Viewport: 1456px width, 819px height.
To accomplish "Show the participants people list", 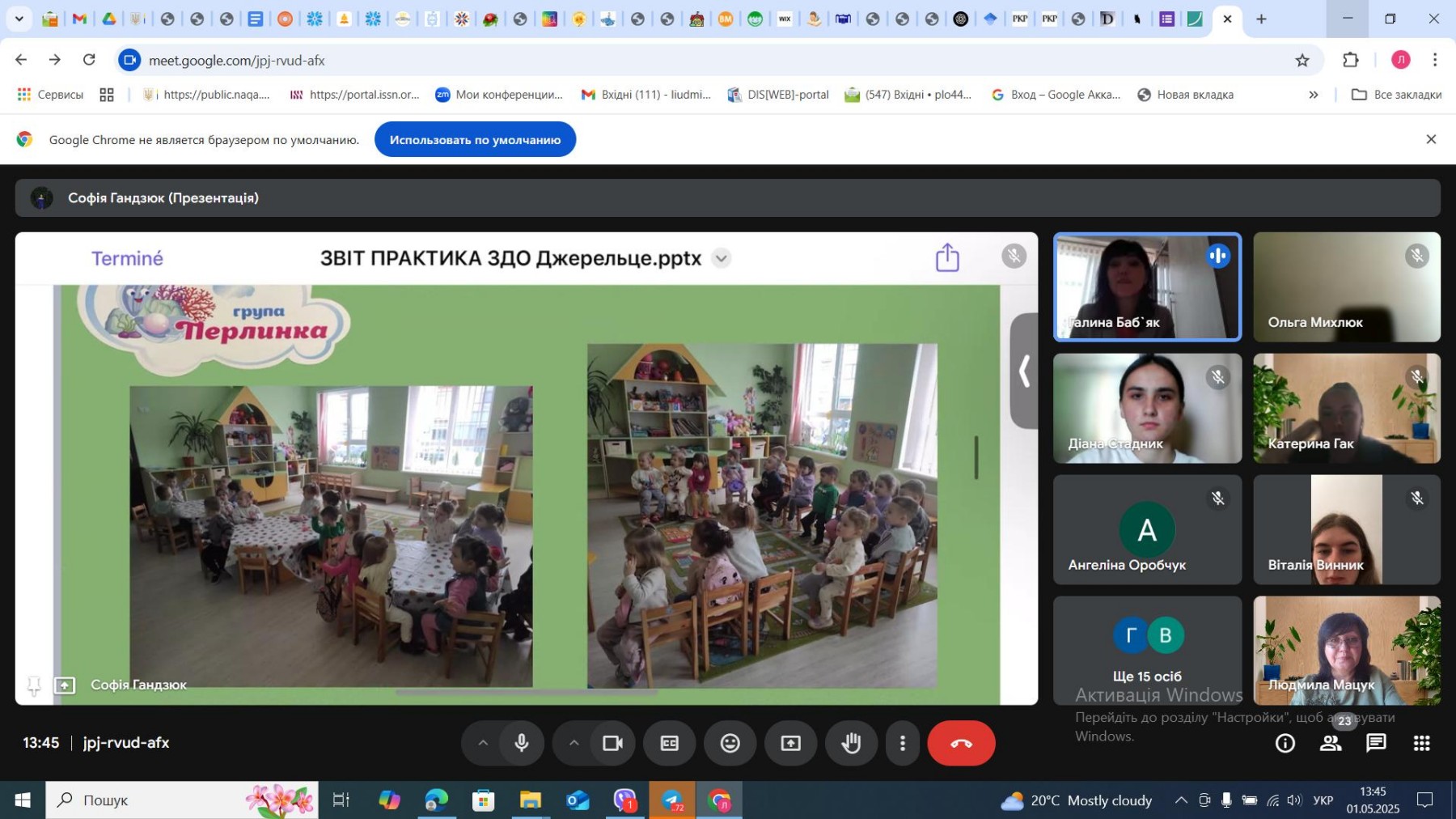I will tap(1331, 743).
